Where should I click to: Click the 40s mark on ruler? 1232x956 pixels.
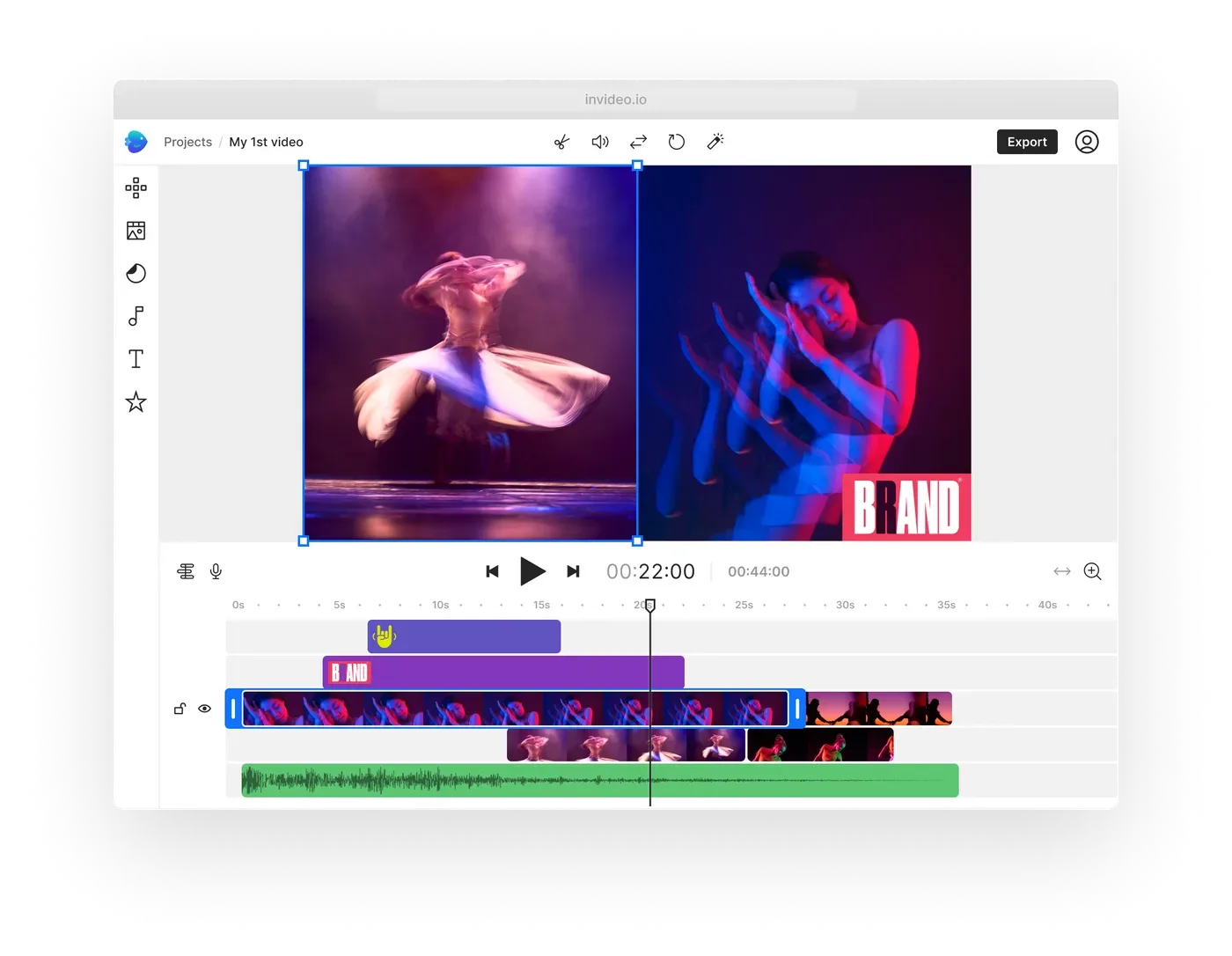coord(1047,606)
